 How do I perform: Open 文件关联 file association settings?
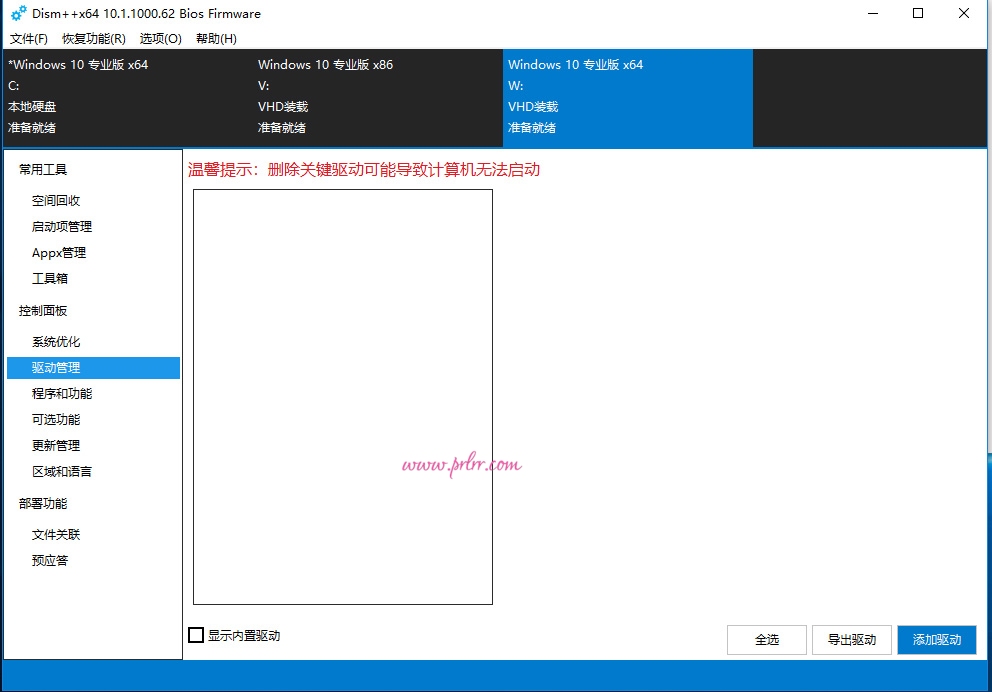(x=55, y=534)
